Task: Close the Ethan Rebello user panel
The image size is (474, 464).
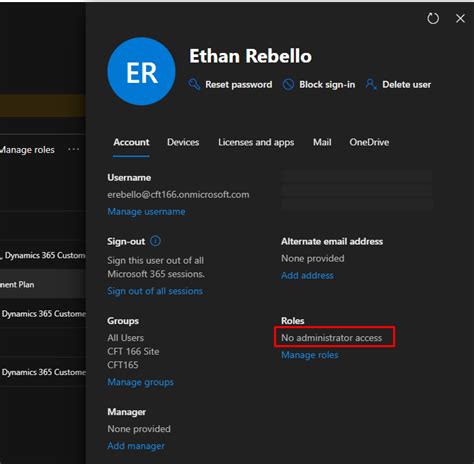Action: (460, 18)
